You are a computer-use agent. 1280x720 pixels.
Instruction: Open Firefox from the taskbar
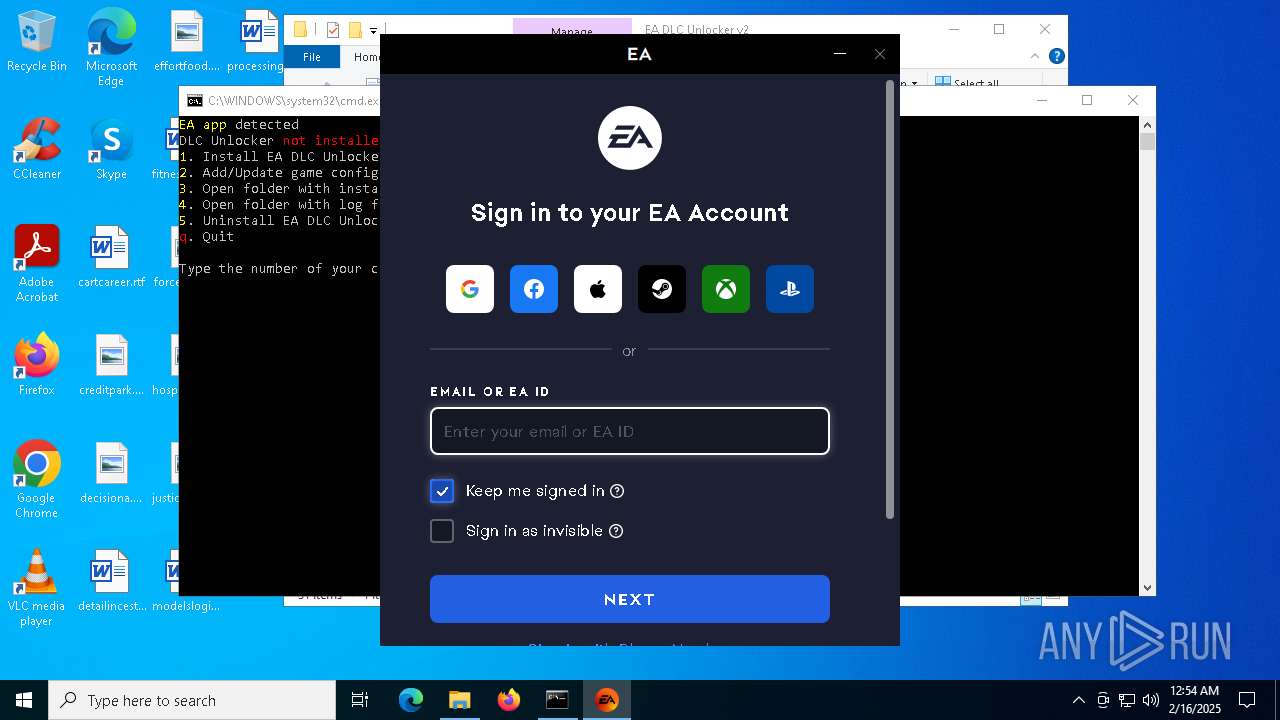pyautogui.click(x=508, y=700)
